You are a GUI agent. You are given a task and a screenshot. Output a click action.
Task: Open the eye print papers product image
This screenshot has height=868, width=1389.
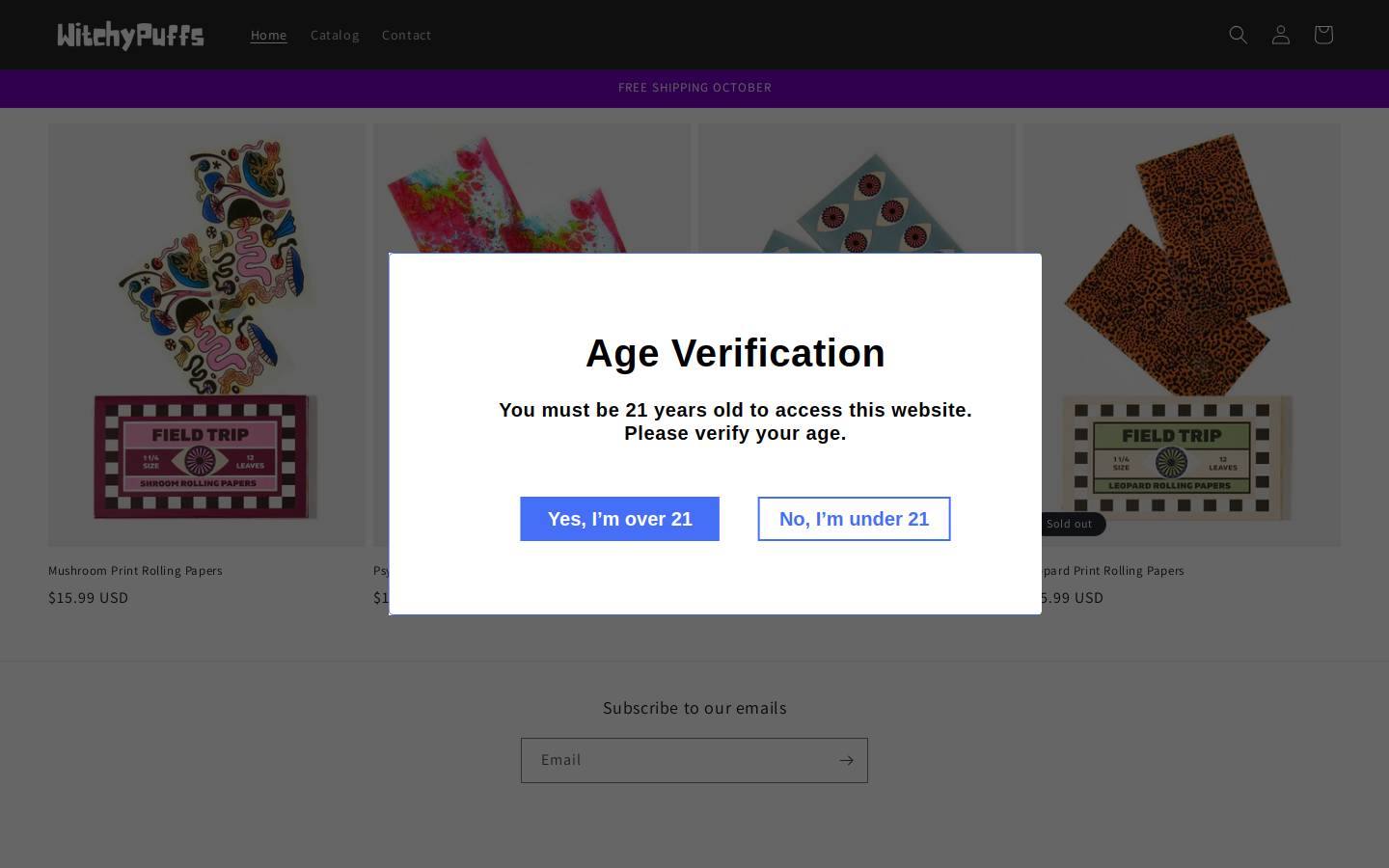[857, 188]
